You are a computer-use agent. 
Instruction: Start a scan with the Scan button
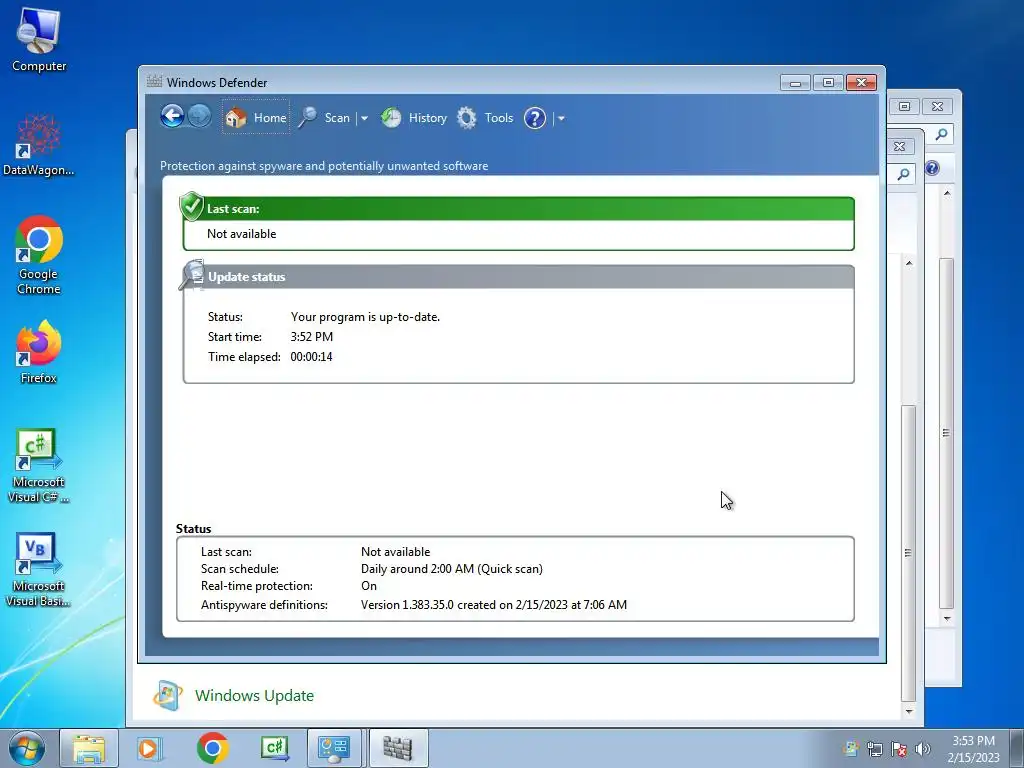324,118
